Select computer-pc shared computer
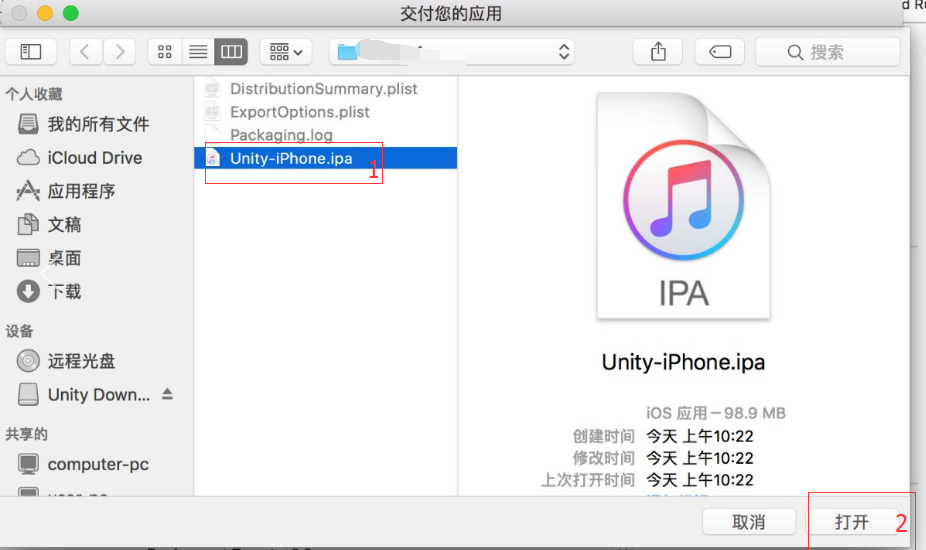This screenshot has height=550, width=926. [x=97, y=464]
